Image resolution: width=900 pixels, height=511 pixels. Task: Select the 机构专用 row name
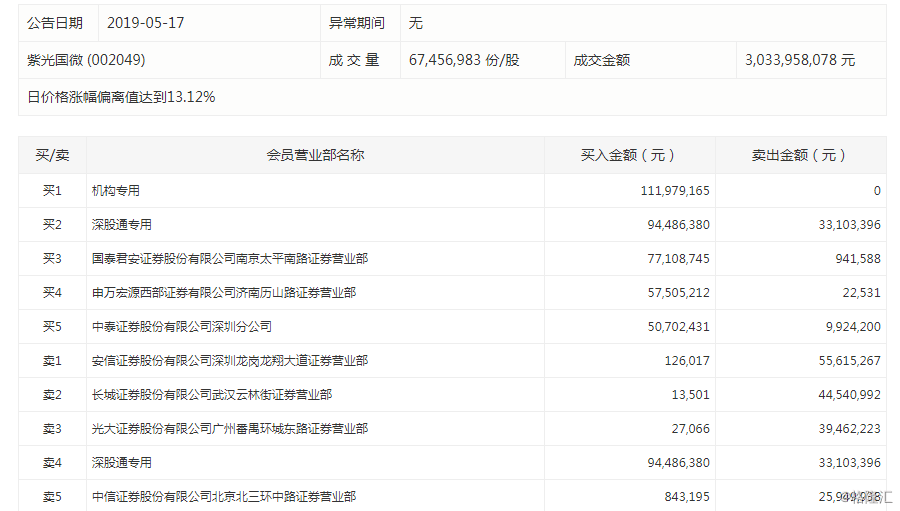click(115, 191)
